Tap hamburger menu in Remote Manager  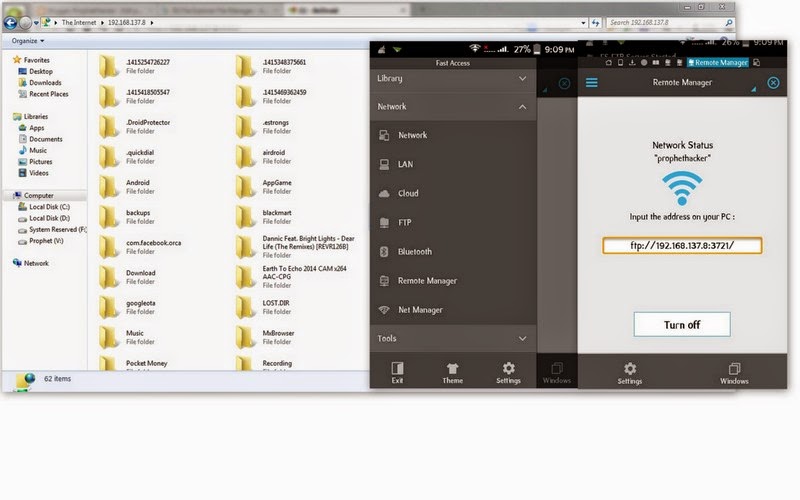591,83
